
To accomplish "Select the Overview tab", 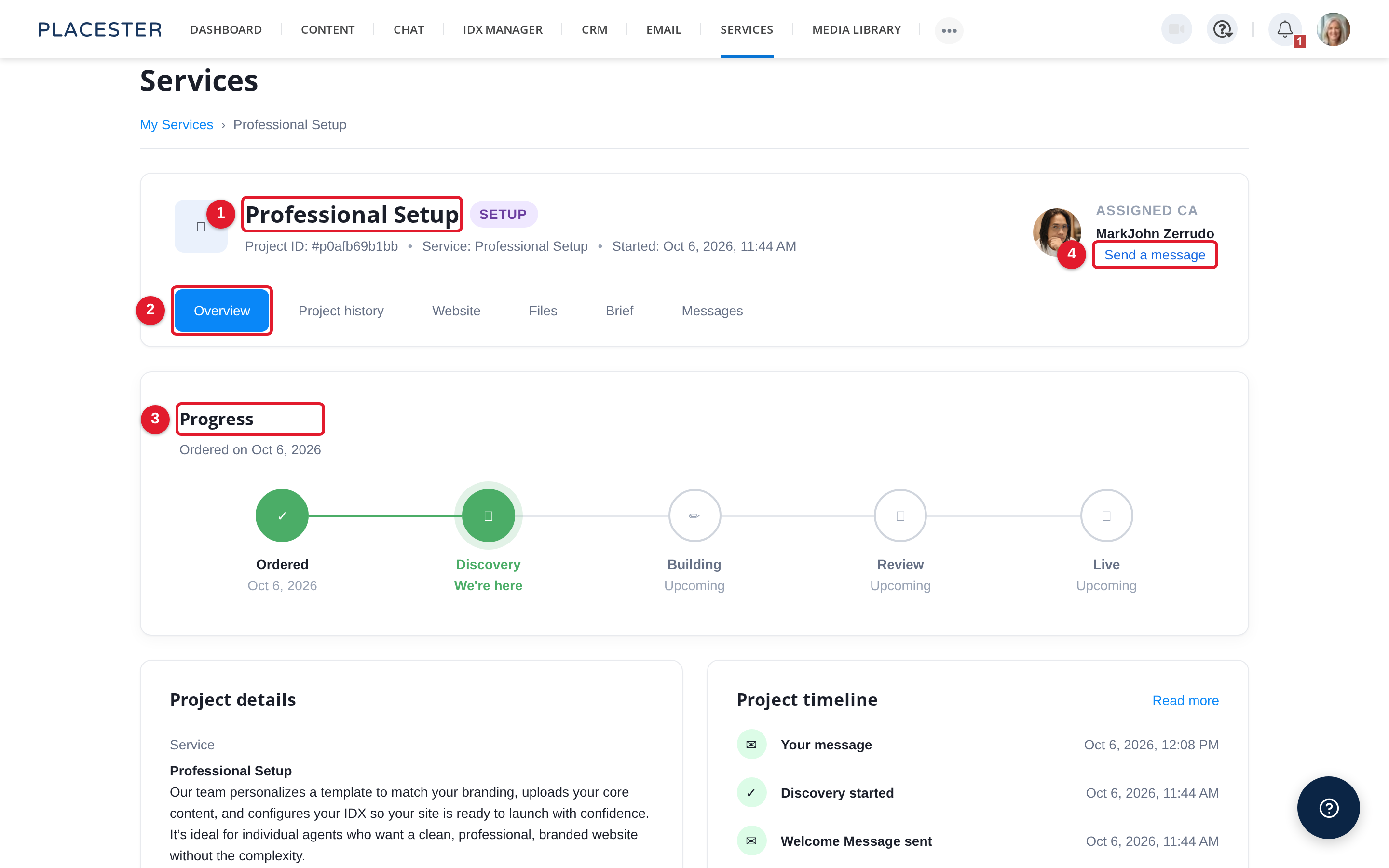I will coord(221,311).
